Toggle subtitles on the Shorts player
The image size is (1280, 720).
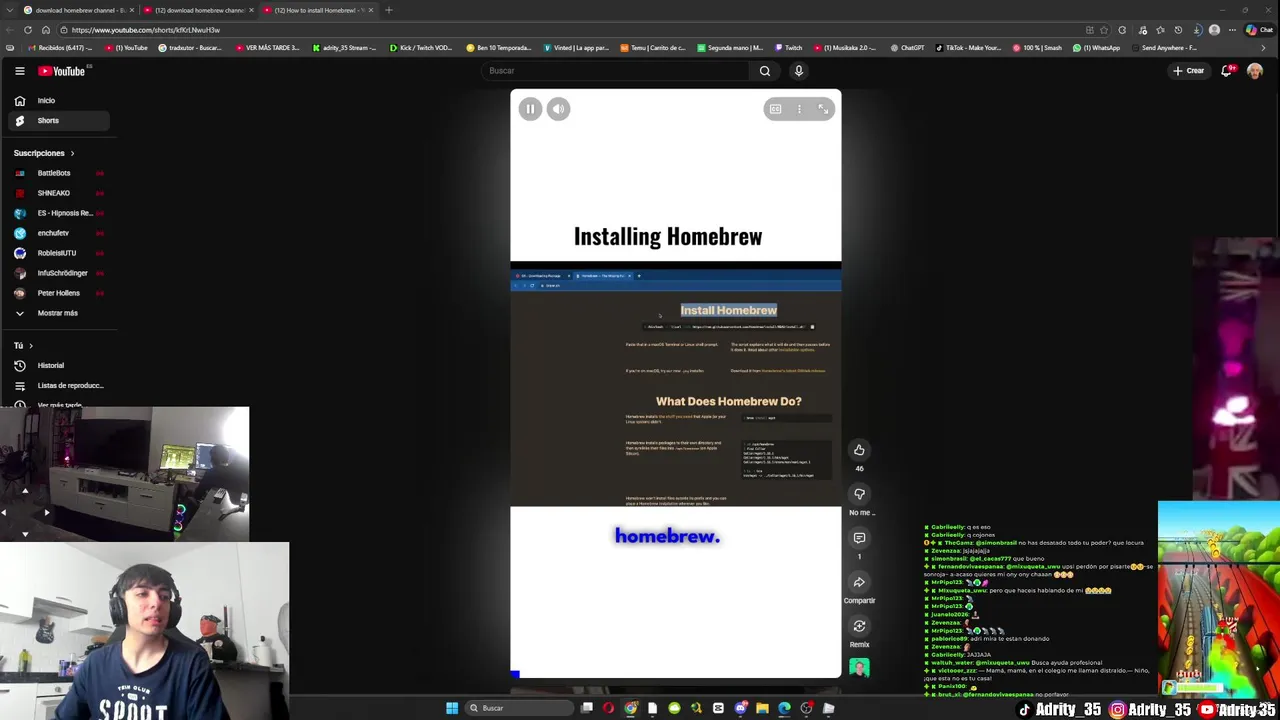[x=775, y=109]
